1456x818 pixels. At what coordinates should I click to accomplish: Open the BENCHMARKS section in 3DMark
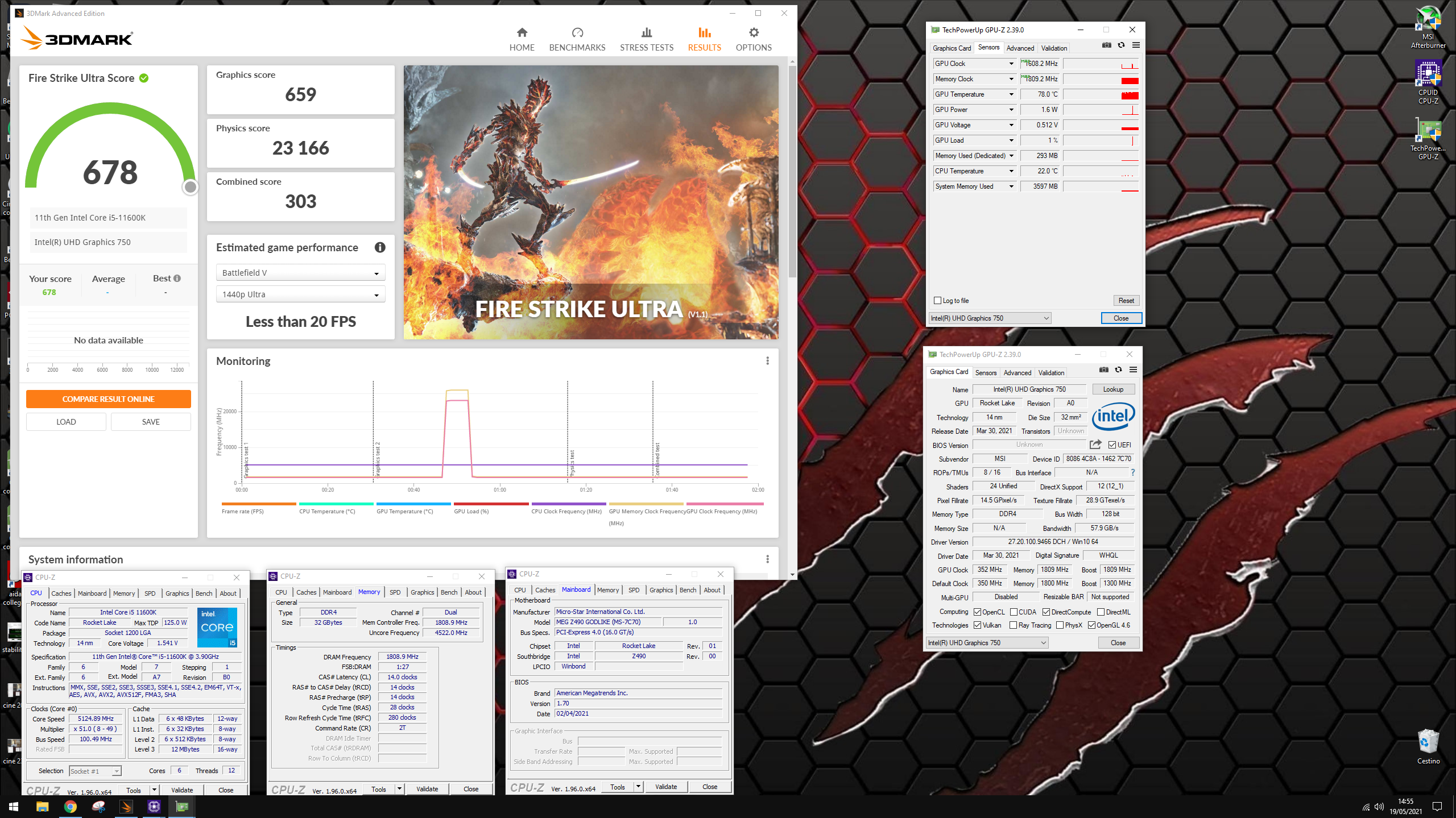(x=577, y=39)
